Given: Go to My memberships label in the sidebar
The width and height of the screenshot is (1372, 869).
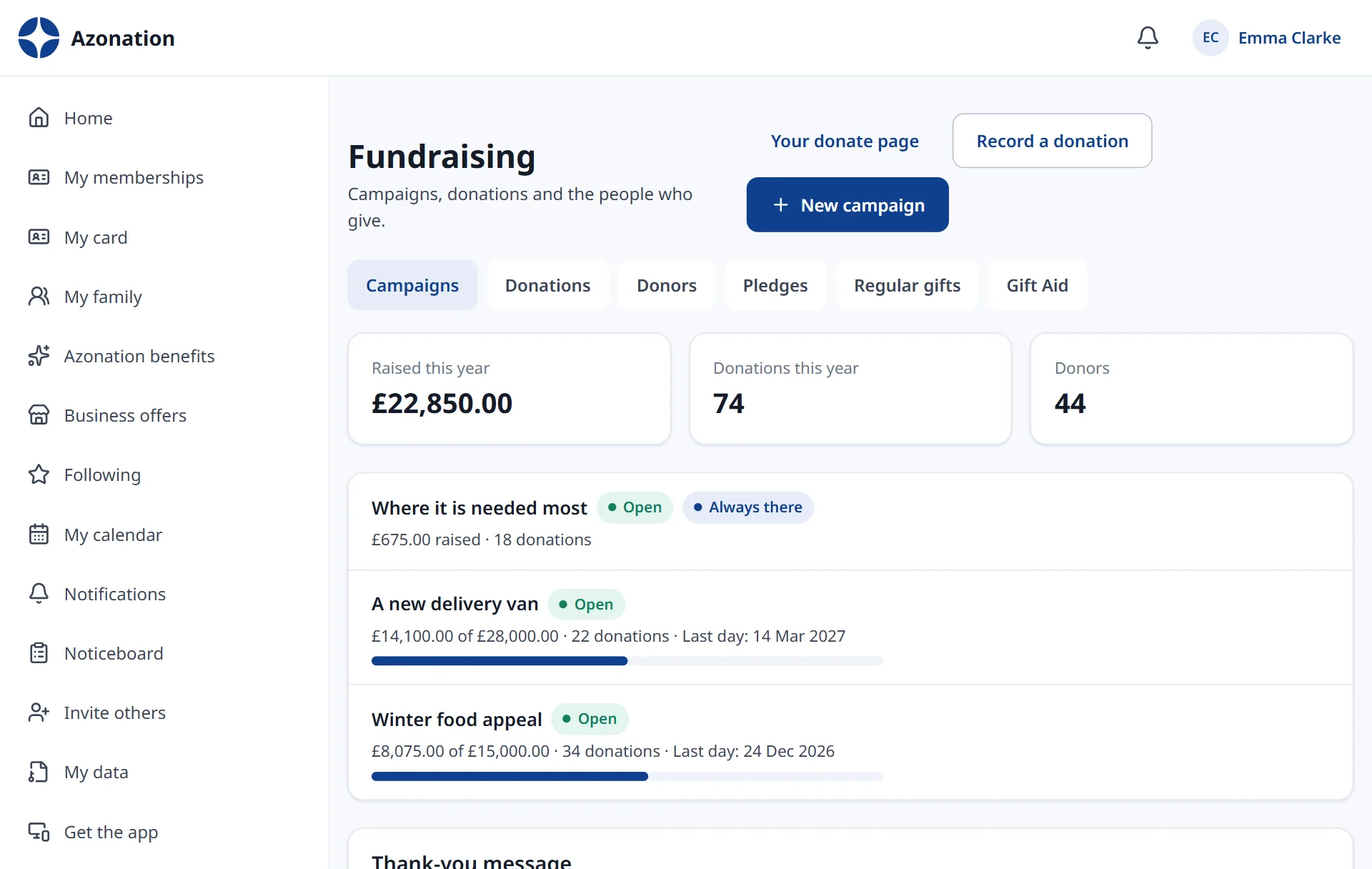Looking at the screenshot, I should tap(134, 177).
